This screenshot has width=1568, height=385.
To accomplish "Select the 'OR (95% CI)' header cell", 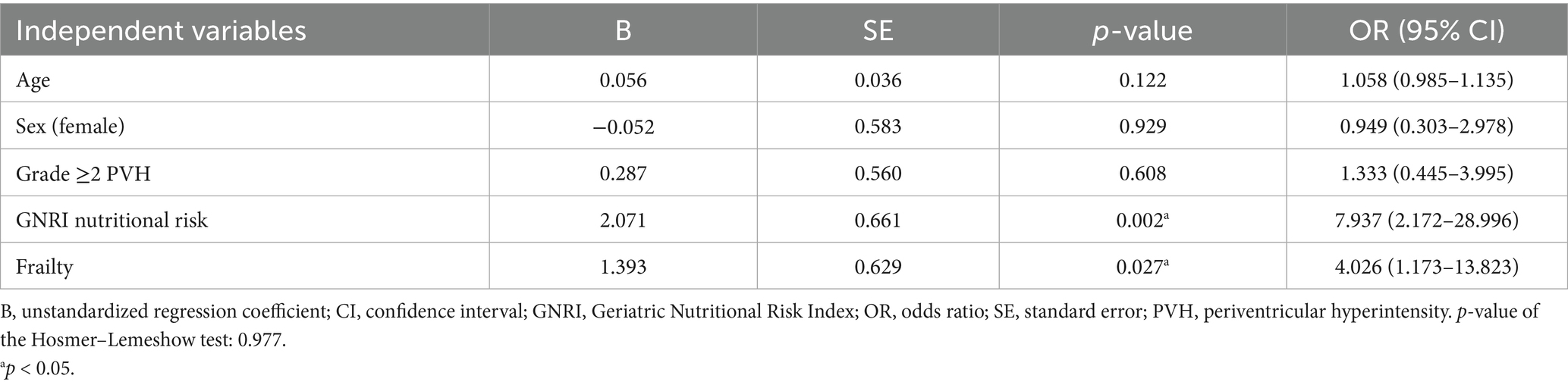I will pyautogui.click(x=1427, y=31).
